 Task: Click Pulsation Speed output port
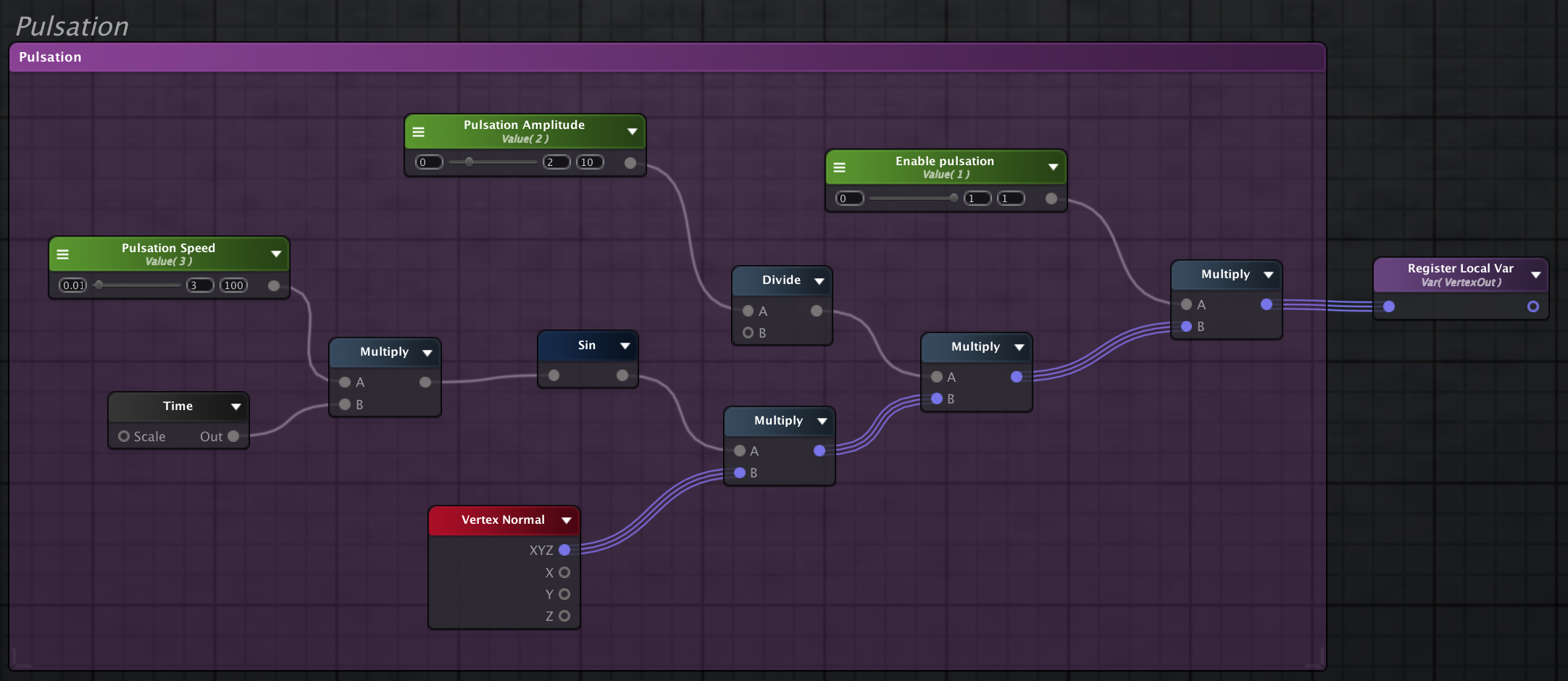tap(274, 285)
